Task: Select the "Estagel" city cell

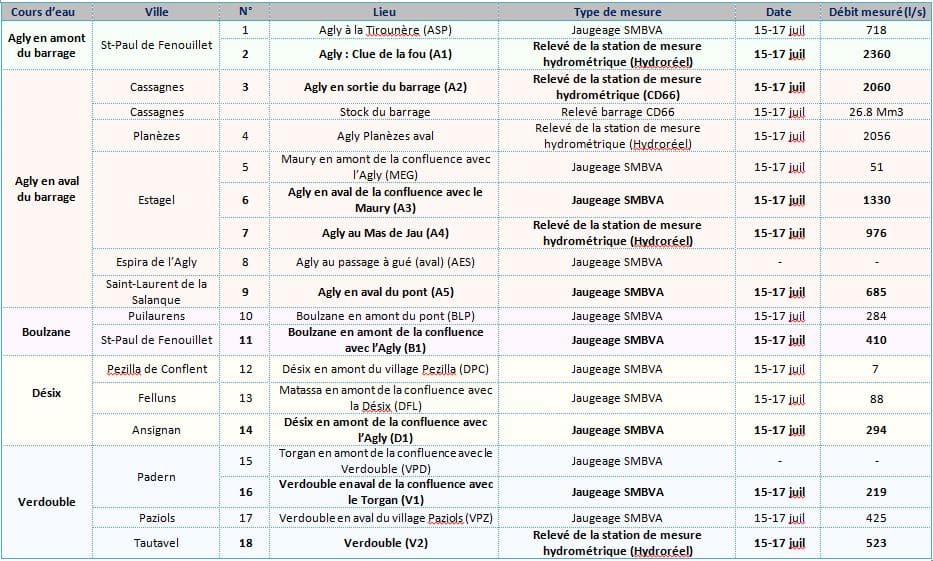Action: click(x=157, y=200)
